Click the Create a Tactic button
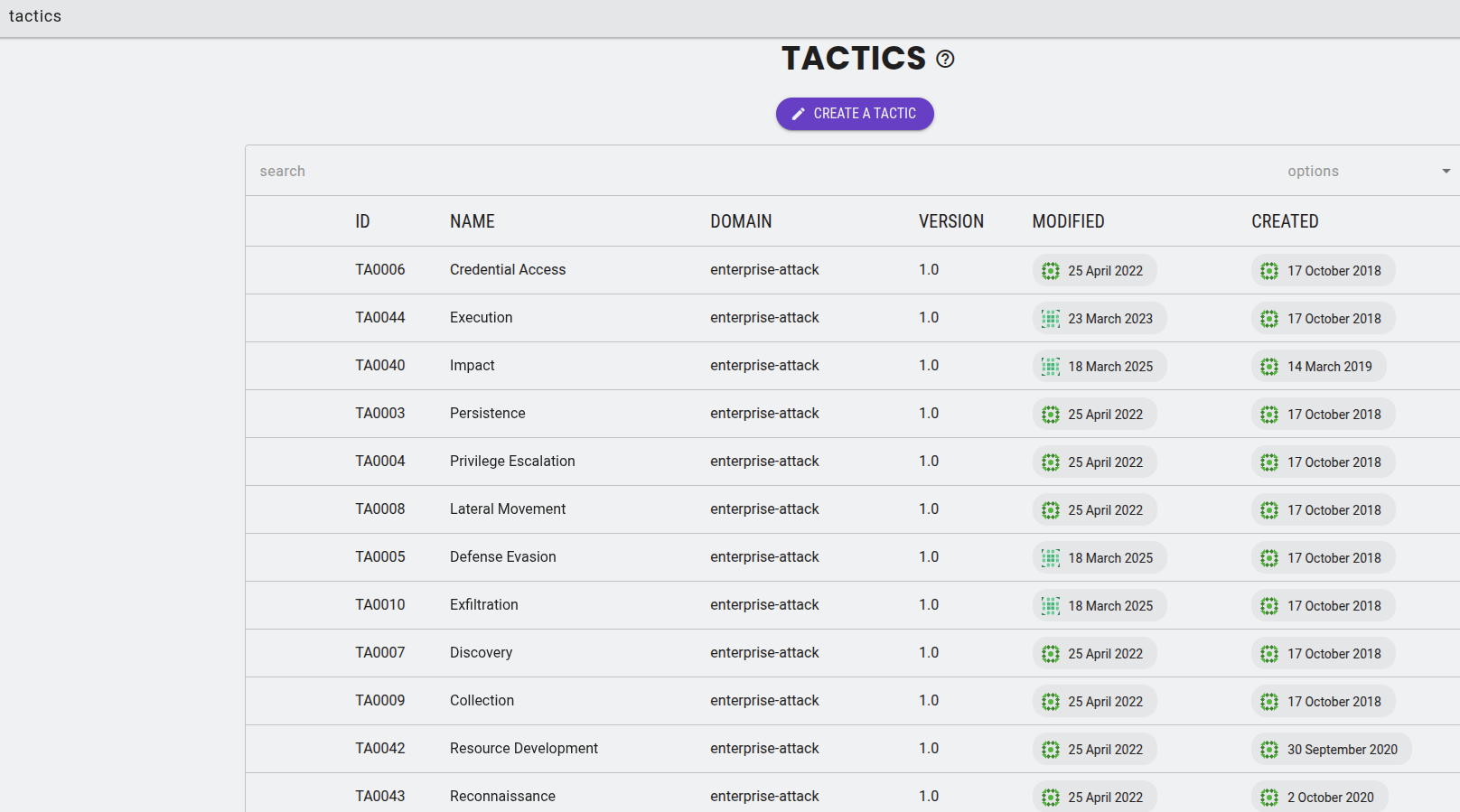1460x812 pixels. click(855, 114)
